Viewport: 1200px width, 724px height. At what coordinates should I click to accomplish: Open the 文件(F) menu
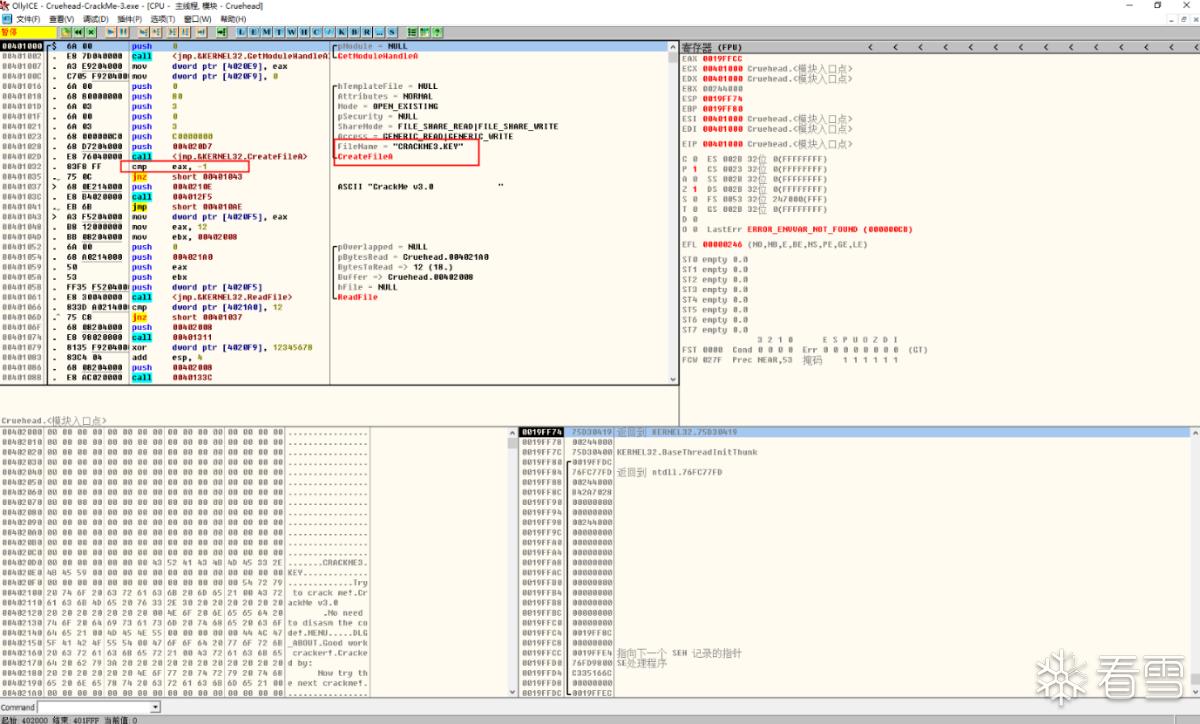[x=28, y=19]
